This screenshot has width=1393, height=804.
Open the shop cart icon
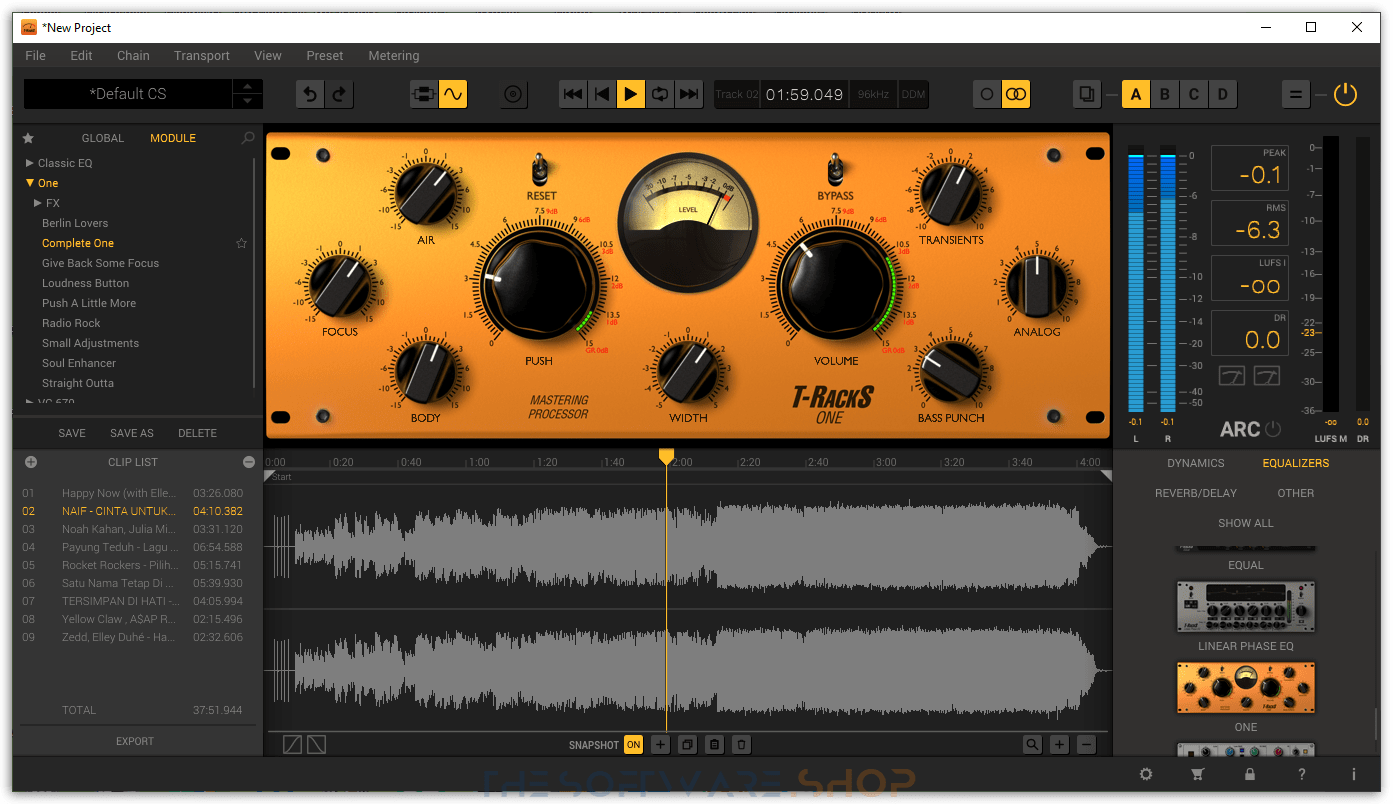click(1198, 774)
